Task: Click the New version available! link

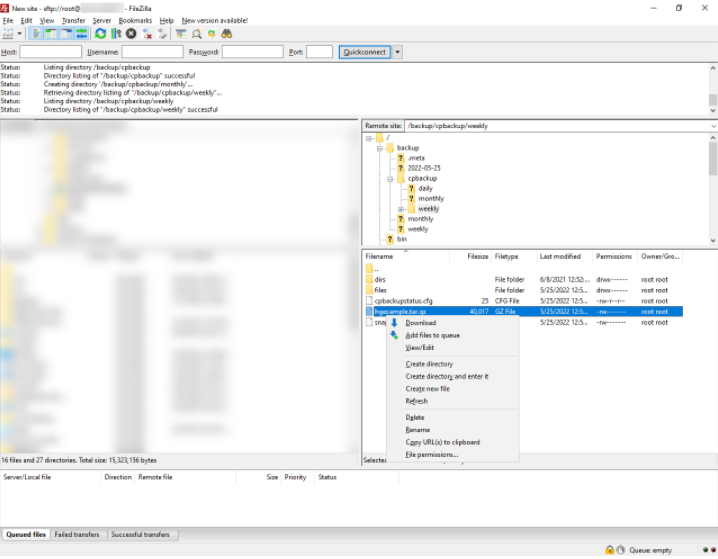Action: click(x=214, y=20)
